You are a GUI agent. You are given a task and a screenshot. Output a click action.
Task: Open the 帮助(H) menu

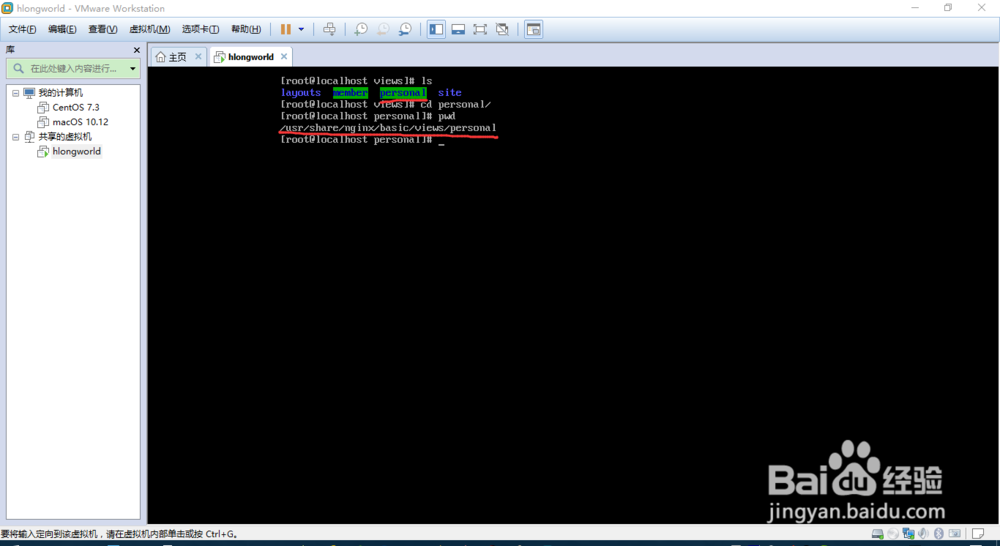point(246,29)
